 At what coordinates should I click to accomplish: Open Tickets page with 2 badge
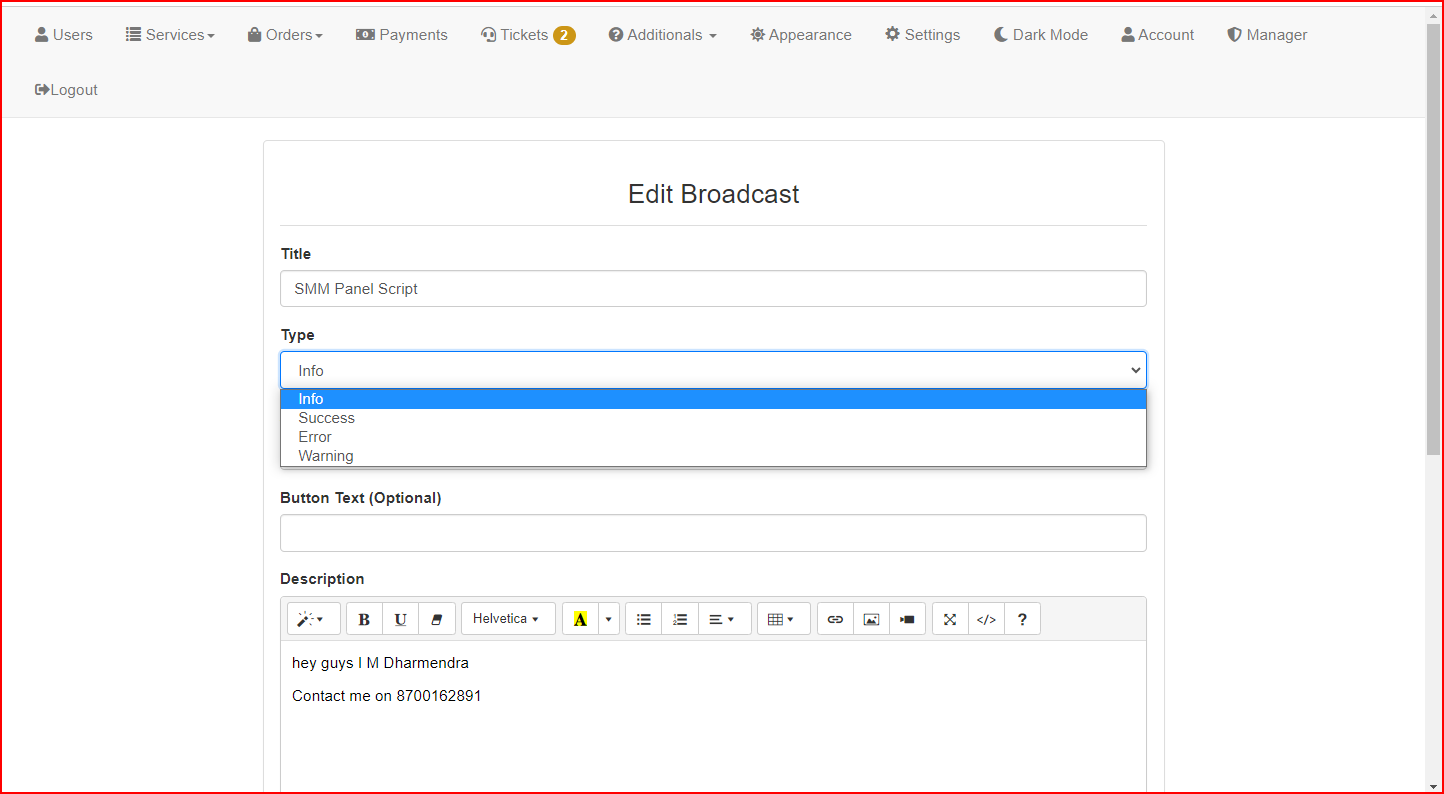coord(527,35)
